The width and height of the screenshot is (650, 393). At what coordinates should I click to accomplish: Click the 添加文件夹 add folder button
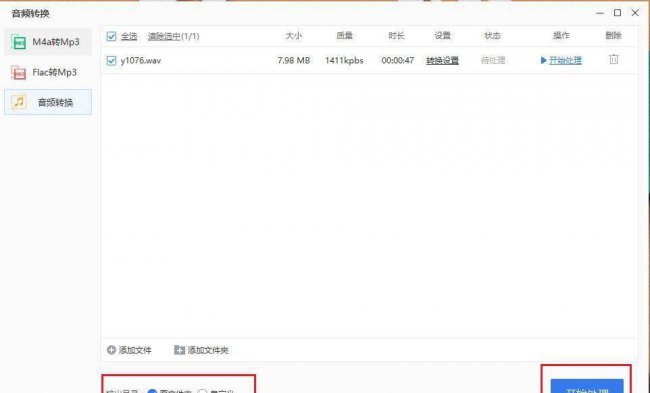point(201,350)
